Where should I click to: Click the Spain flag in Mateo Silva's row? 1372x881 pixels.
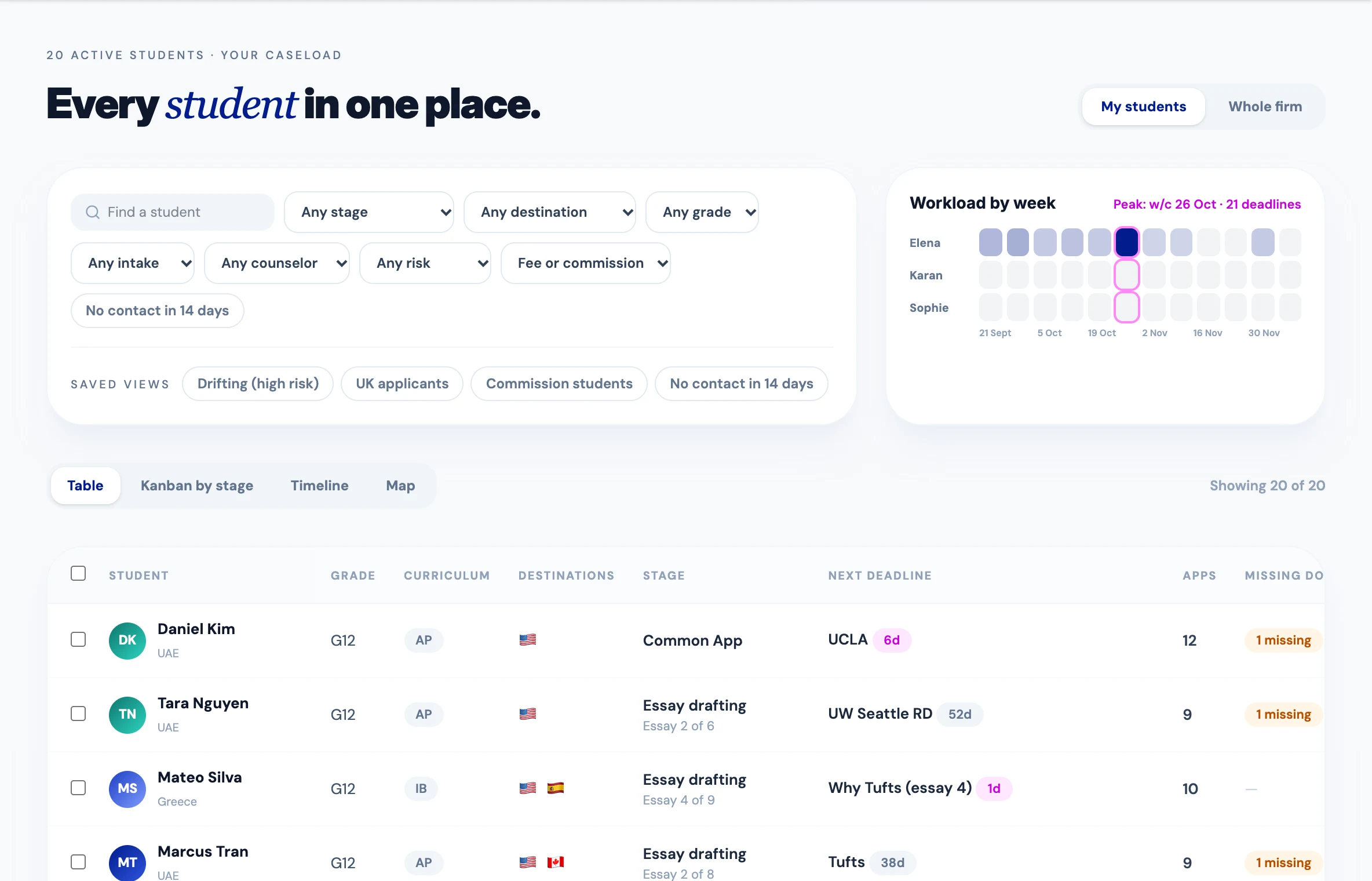coord(556,788)
